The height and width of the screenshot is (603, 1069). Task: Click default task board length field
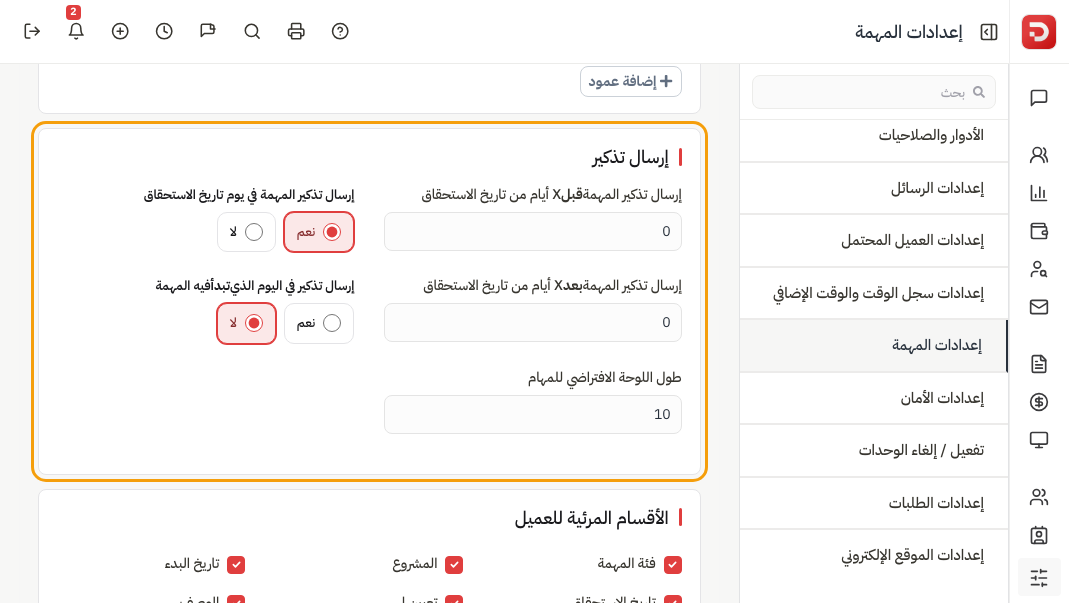[532, 415]
